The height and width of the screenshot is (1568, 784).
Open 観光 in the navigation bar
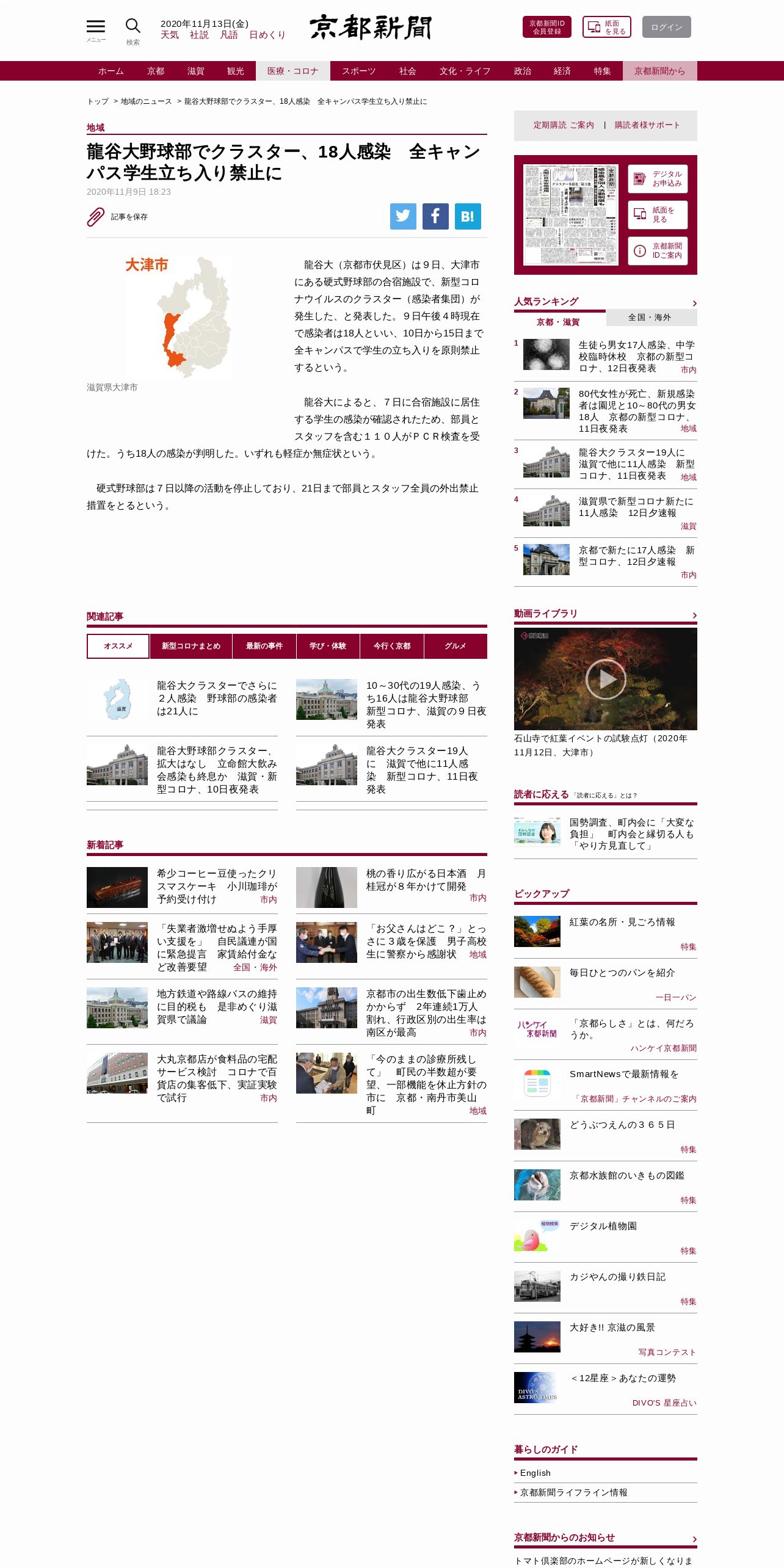[236, 71]
